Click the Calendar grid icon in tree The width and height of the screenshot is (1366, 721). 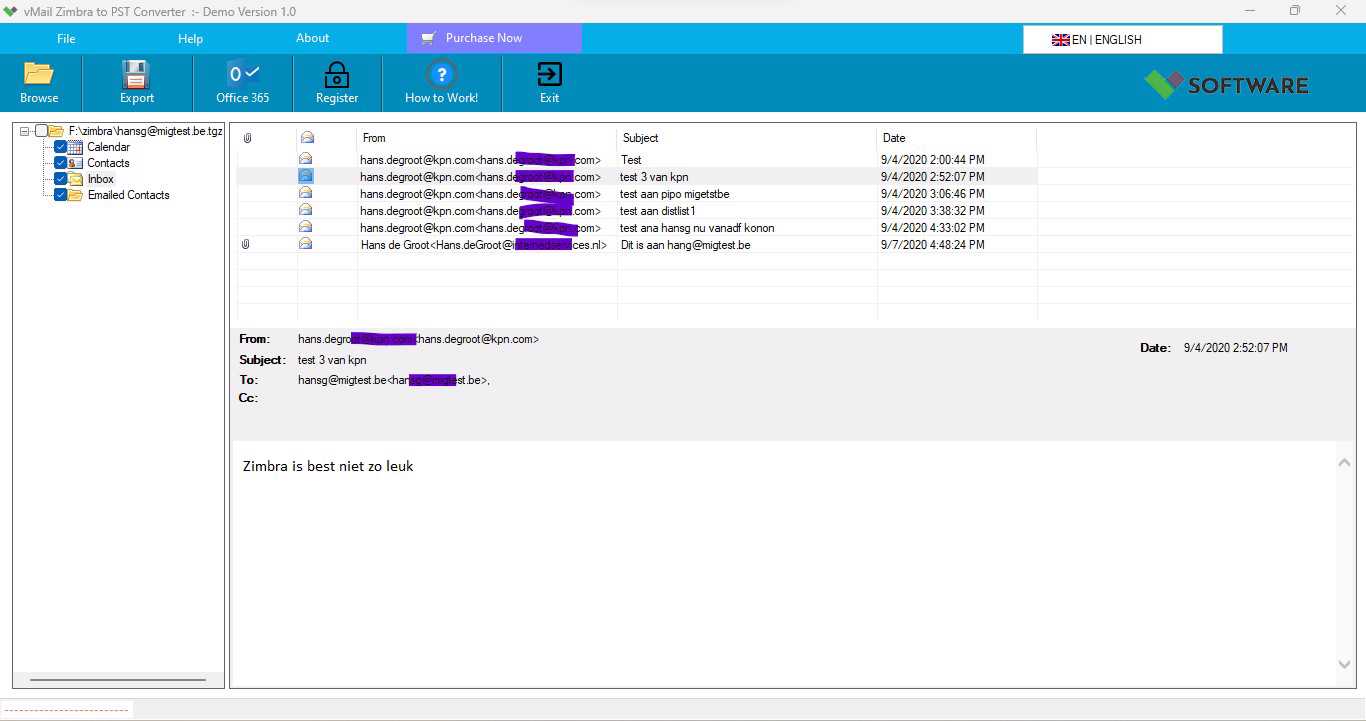tap(76, 147)
